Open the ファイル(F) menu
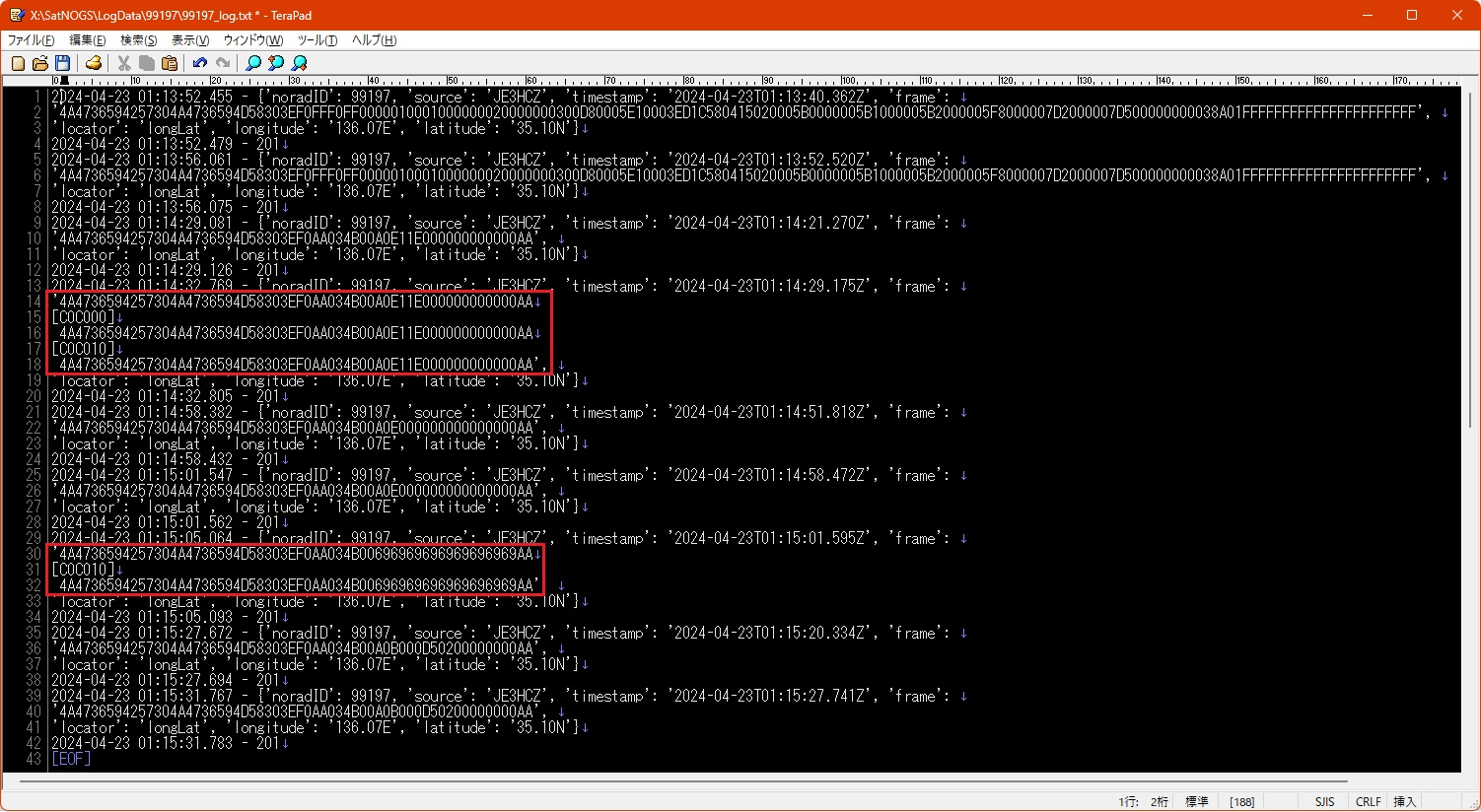 pyautogui.click(x=32, y=40)
